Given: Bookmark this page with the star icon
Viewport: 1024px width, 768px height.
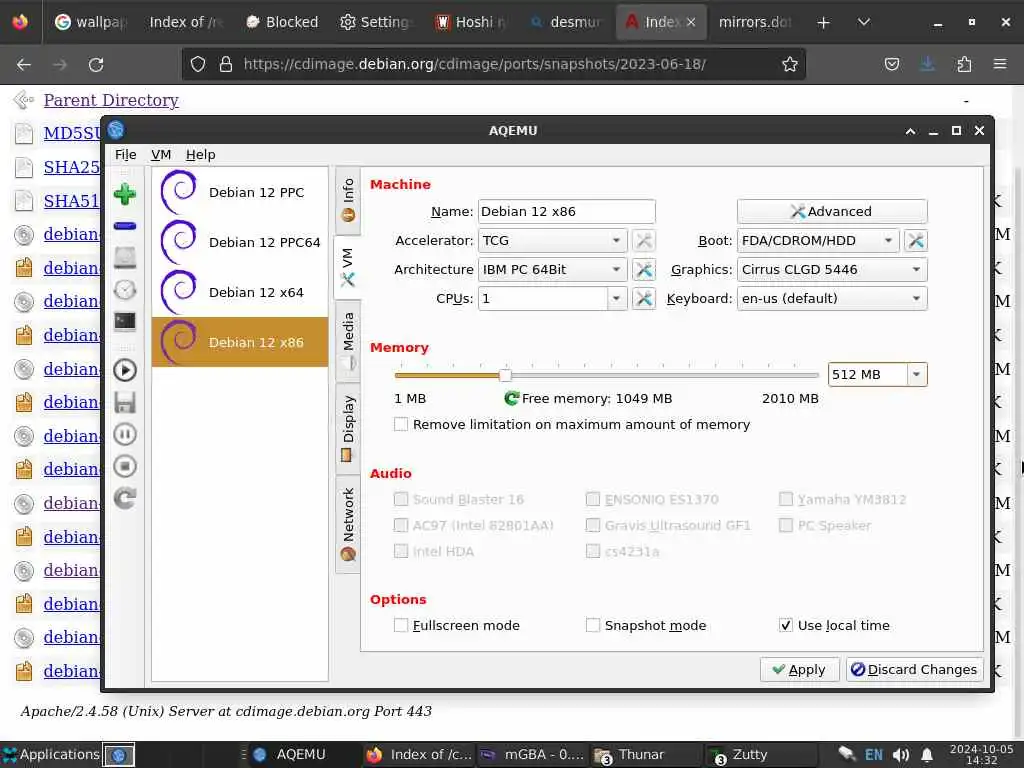Looking at the screenshot, I should [790, 64].
